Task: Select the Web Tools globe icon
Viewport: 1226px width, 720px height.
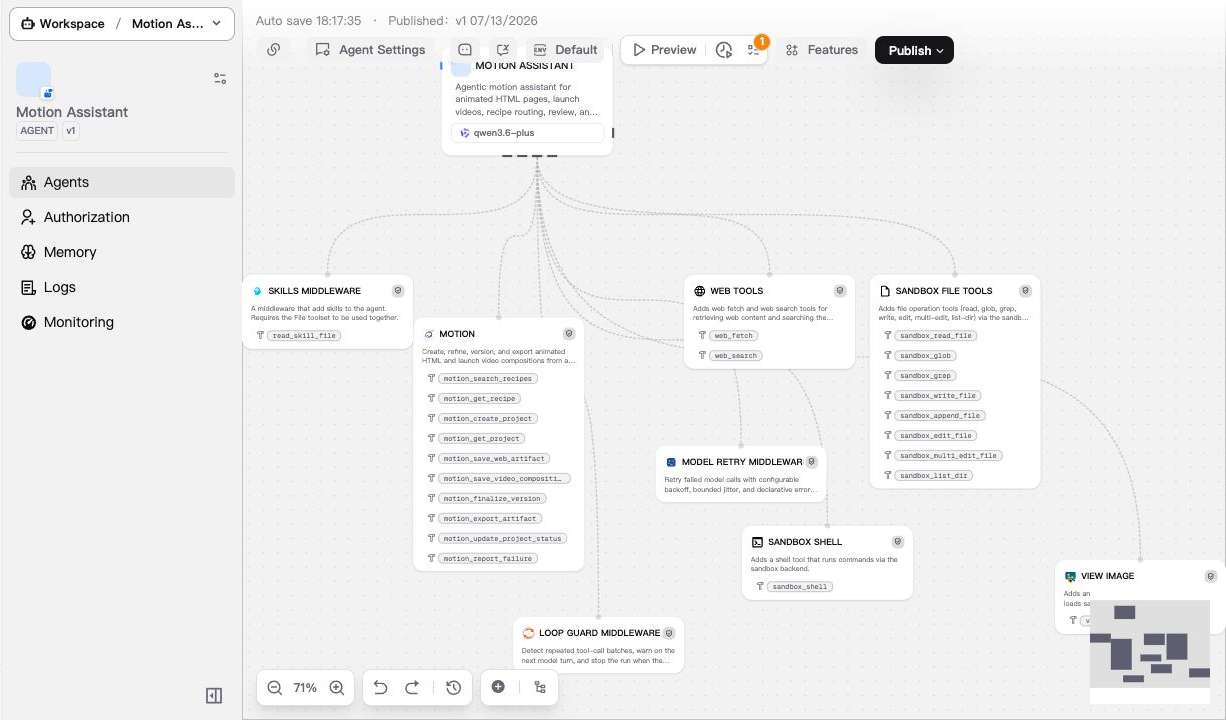Action: [x=700, y=291]
